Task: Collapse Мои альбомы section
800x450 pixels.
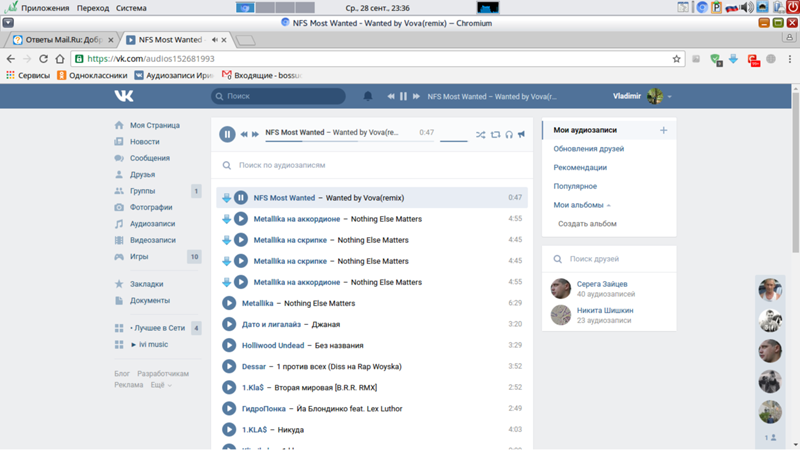Action: click(582, 205)
